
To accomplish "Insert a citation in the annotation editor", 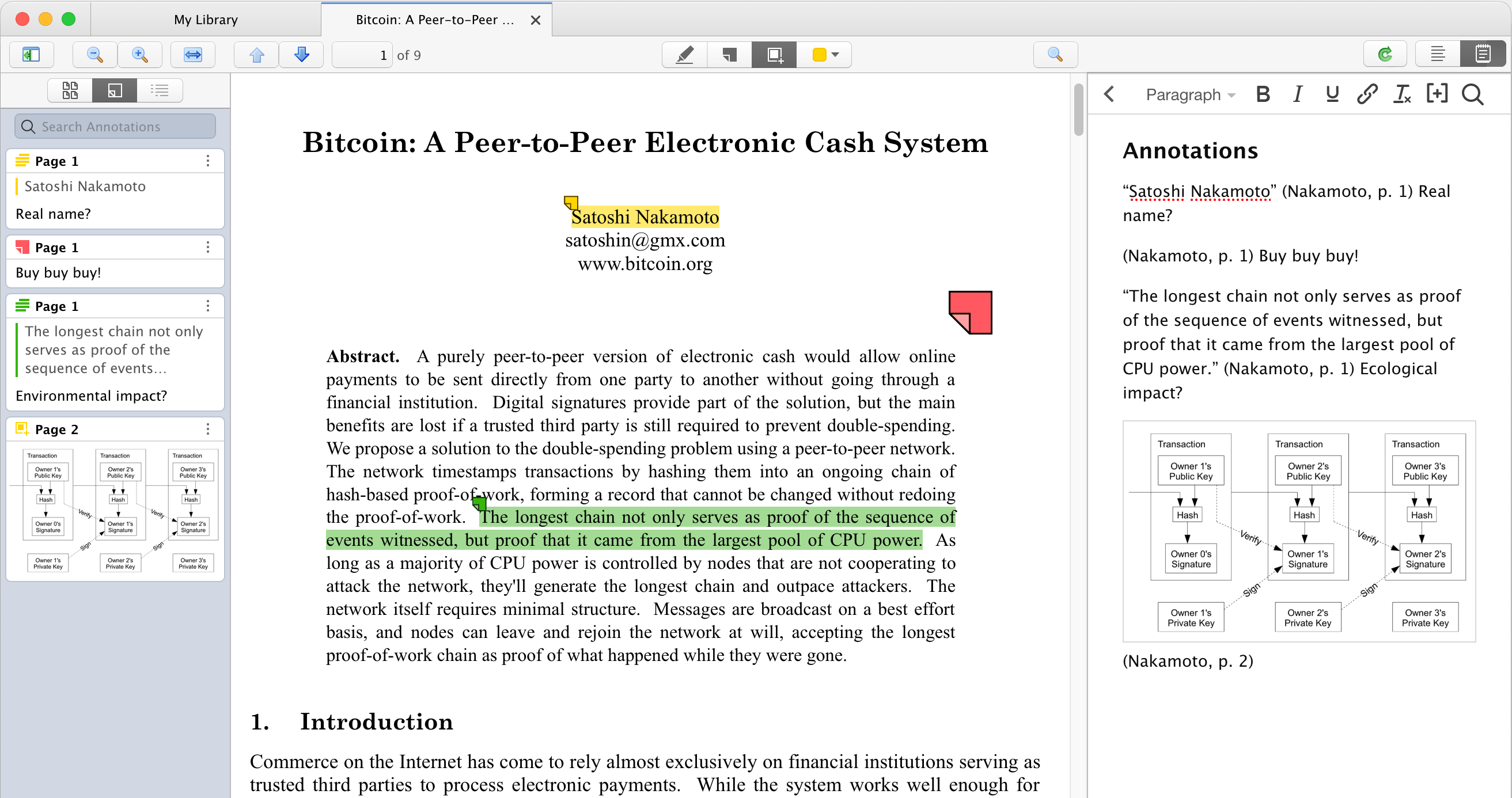I will pos(1437,94).
